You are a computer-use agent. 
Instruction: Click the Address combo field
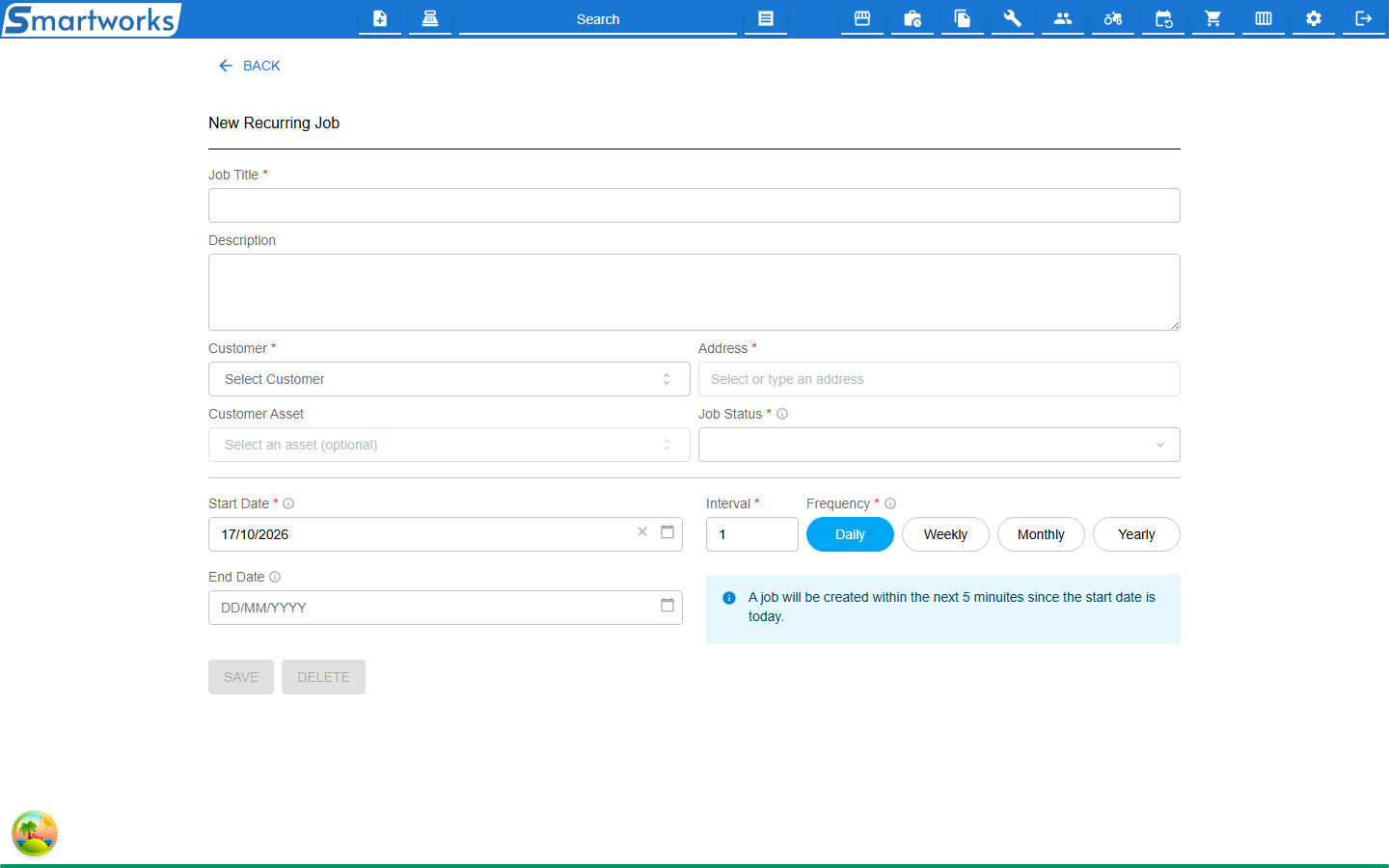pos(940,379)
